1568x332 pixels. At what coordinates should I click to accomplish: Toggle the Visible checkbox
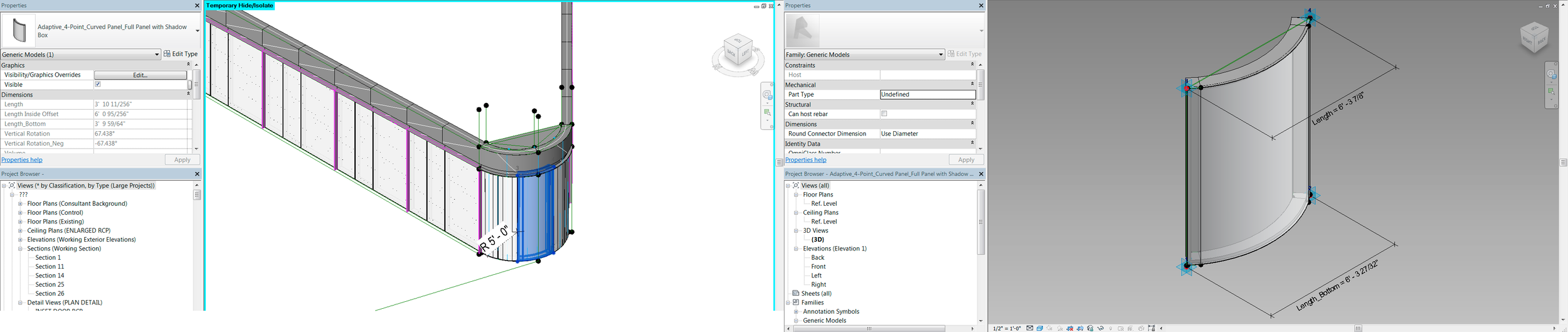[x=98, y=84]
